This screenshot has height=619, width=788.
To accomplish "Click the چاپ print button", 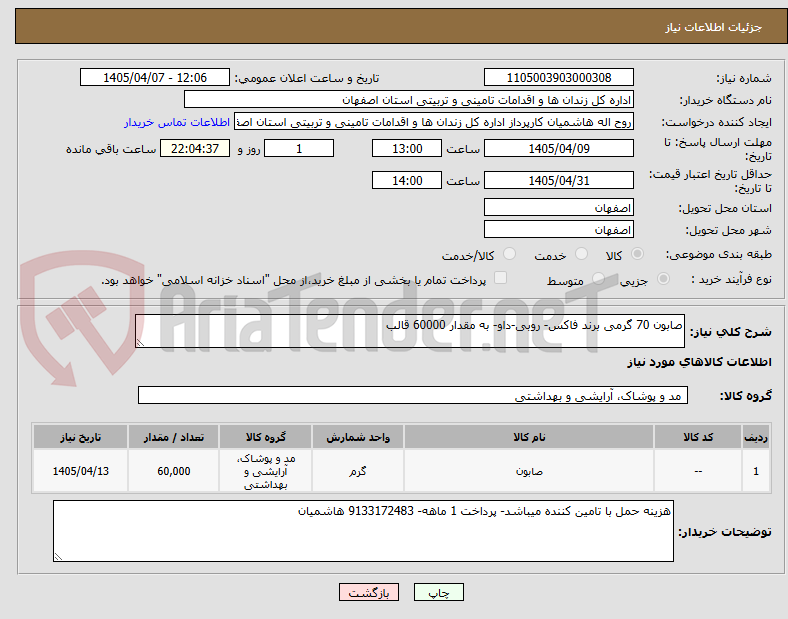I will point(439,592).
